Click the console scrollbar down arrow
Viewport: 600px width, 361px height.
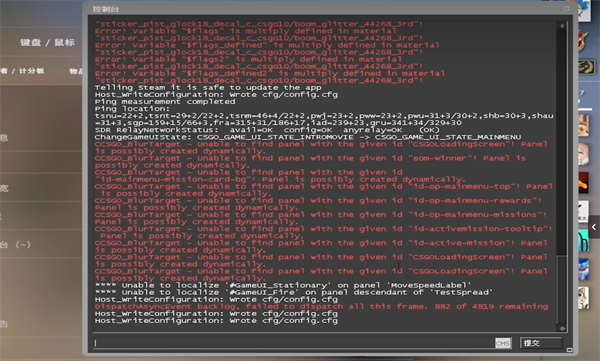coord(562,328)
